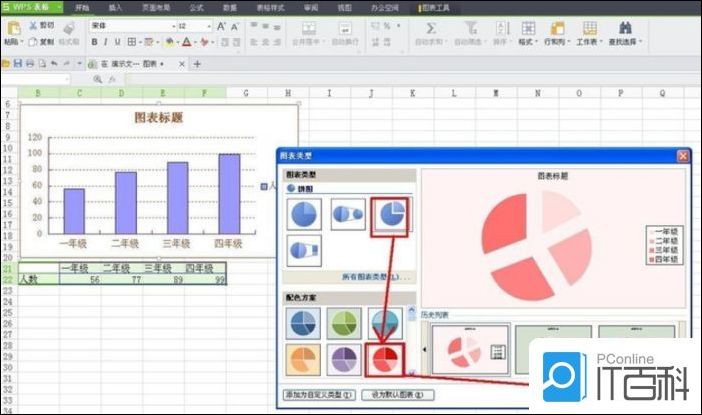Click the Print icon in quick toolbar
The height and width of the screenshot is (415, 702).
[x=30, y=64]
